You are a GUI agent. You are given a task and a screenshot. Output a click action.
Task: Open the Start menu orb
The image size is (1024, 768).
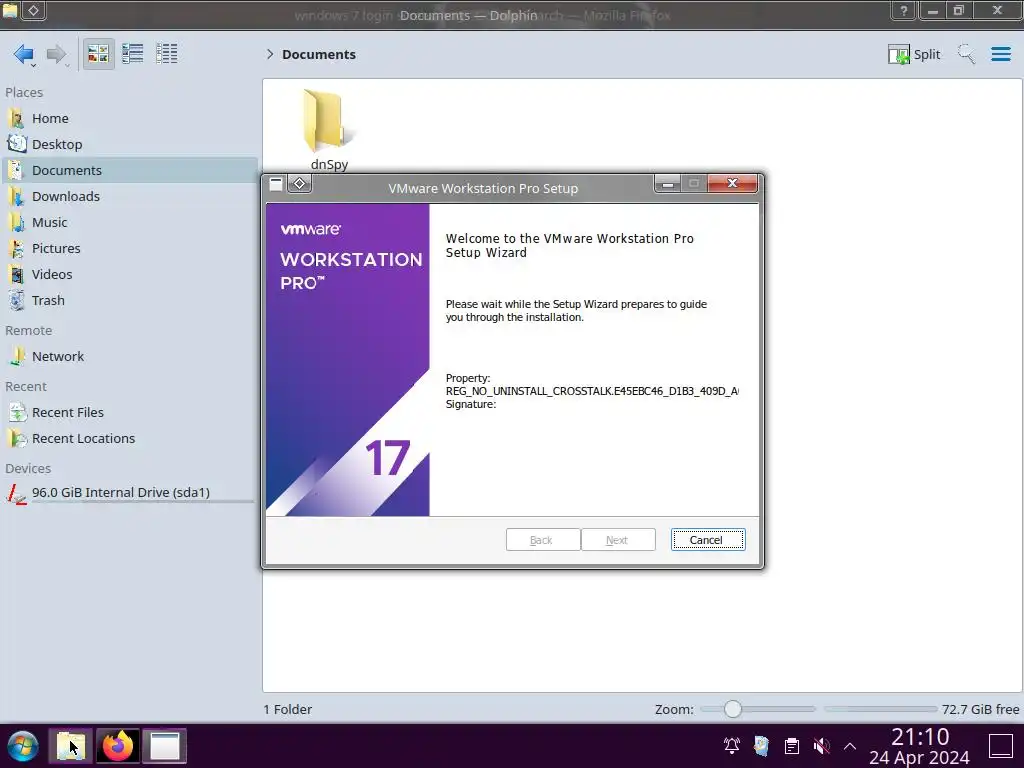click(23, 746)
